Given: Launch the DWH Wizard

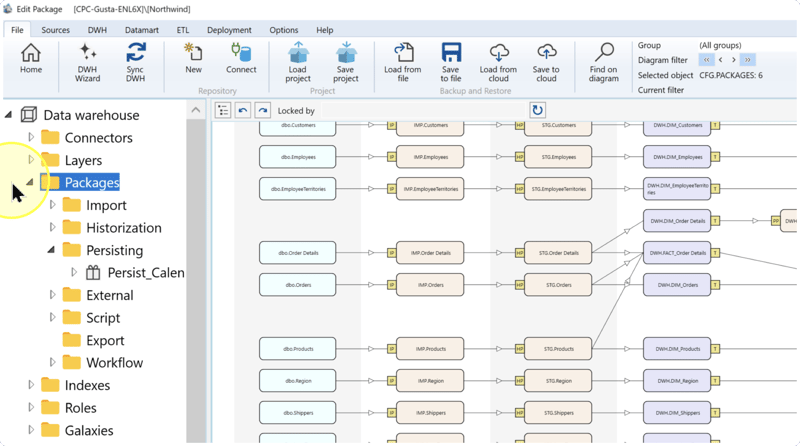Looking at the screenshot, I should click(x=87, y=63).
